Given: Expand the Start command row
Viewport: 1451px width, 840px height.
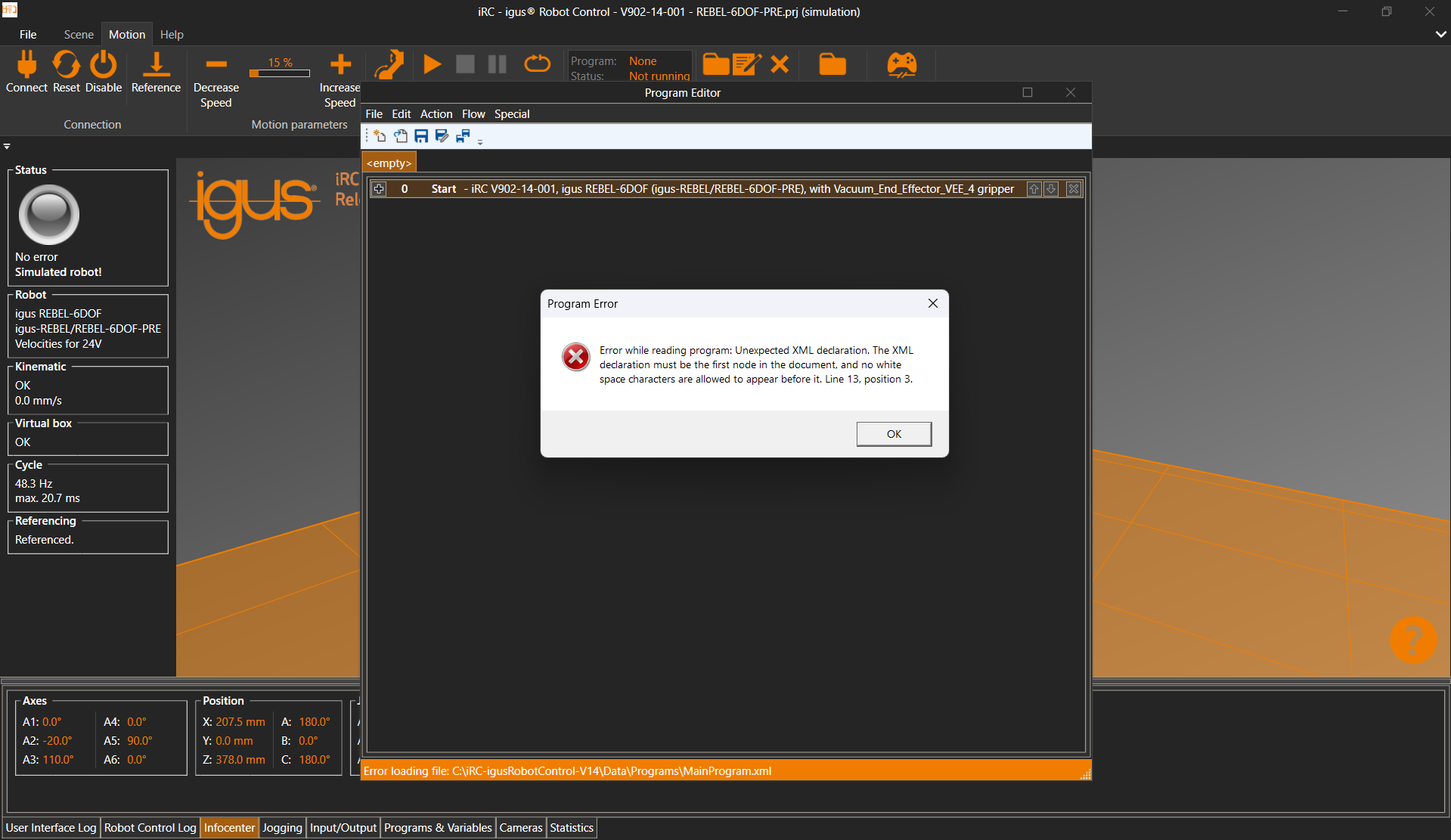Looking at the screenshot, I should (379, 189).
